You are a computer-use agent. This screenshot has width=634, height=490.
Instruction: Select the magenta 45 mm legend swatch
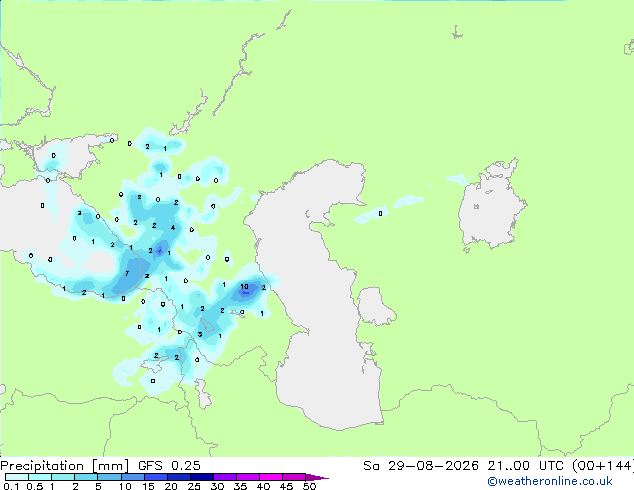point(294,477)
